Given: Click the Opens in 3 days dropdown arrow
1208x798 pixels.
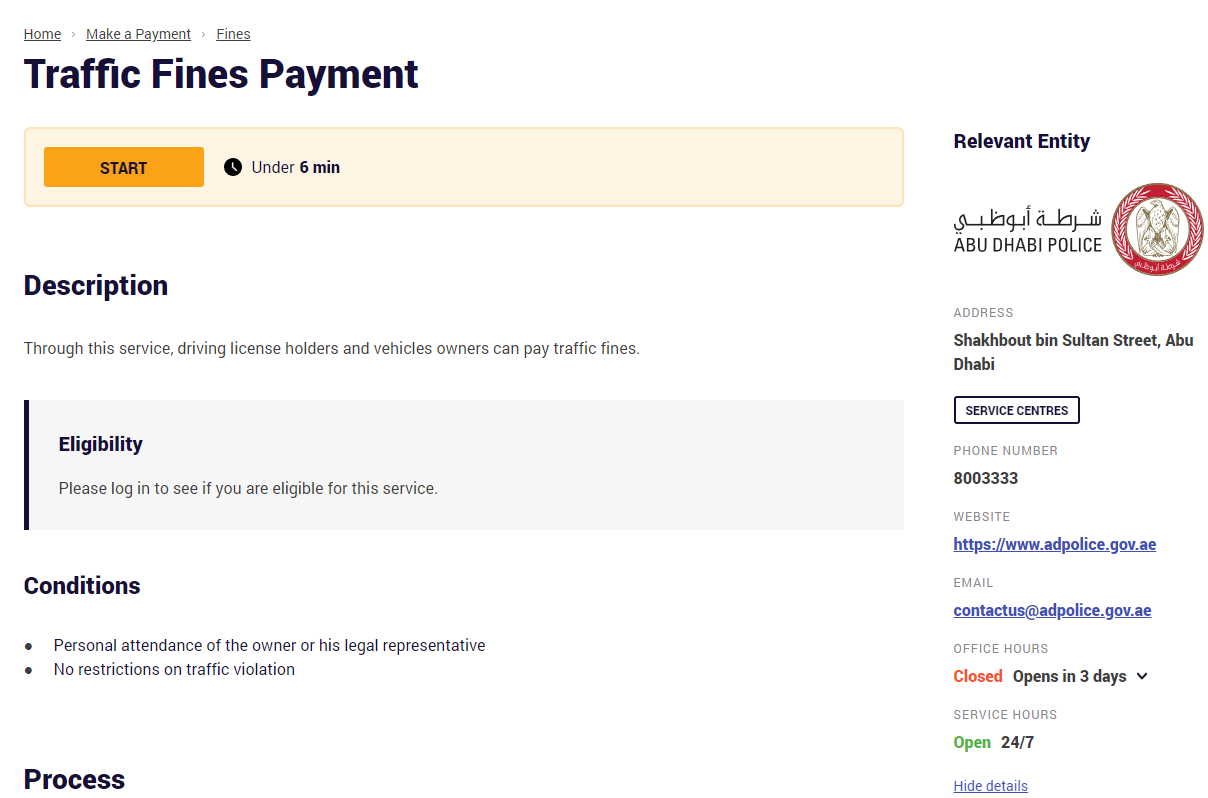Looking at the screenshot, I should (1142, 676).
